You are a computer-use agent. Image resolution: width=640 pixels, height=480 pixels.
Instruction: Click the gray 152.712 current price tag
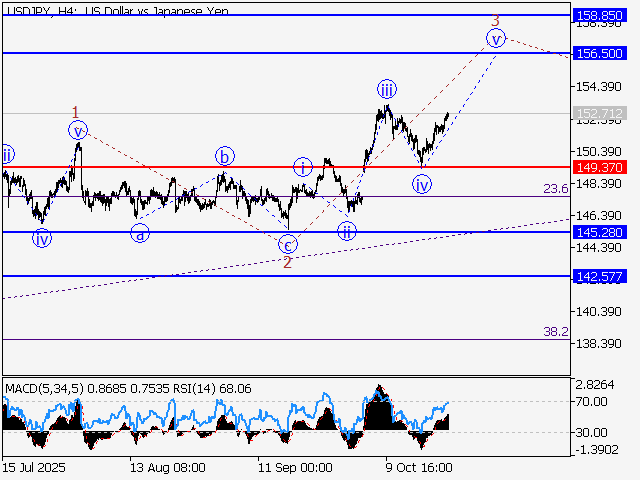click(599, 113)
